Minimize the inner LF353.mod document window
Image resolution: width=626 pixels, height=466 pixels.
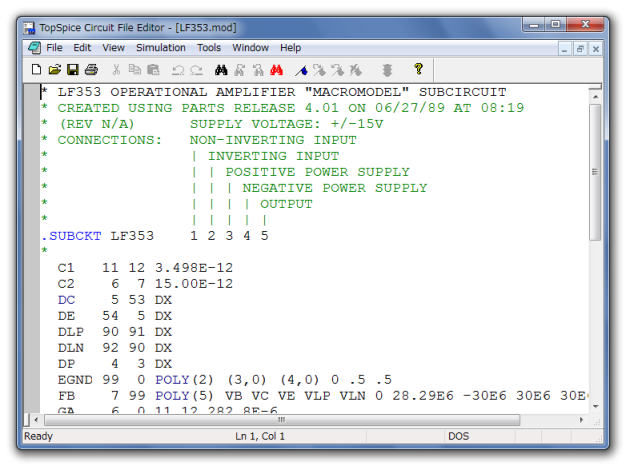[x=564, y=49]
